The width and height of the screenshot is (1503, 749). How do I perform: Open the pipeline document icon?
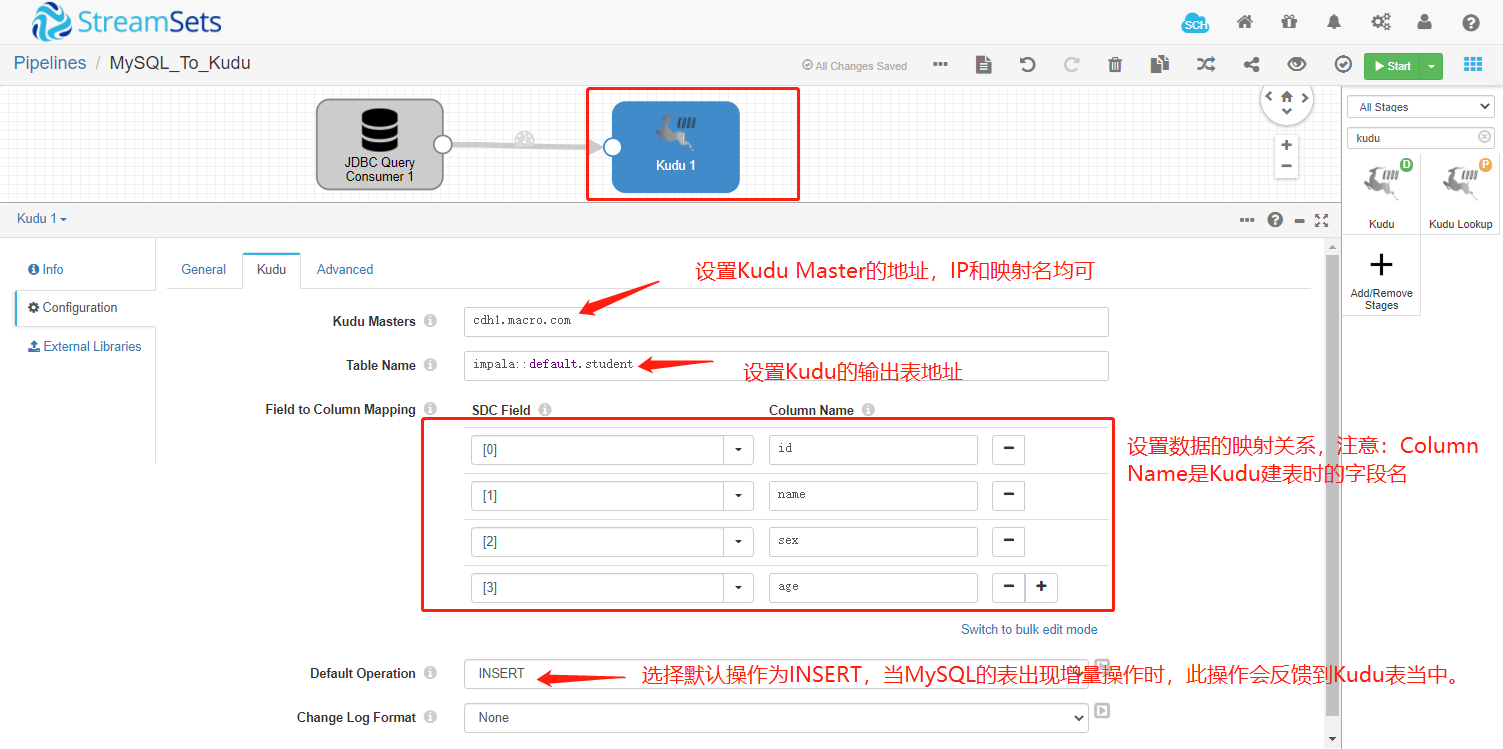point(984,64)
